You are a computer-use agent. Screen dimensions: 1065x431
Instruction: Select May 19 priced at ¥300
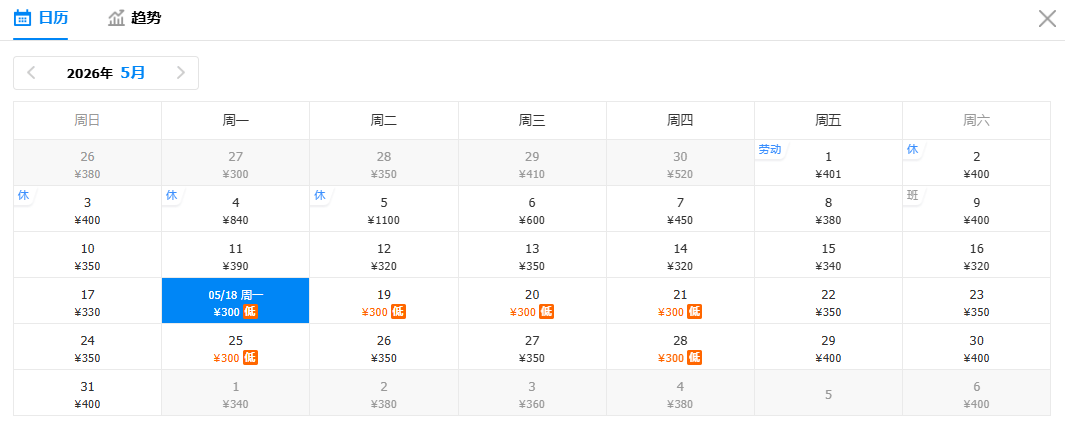click(x=384, y=301)
